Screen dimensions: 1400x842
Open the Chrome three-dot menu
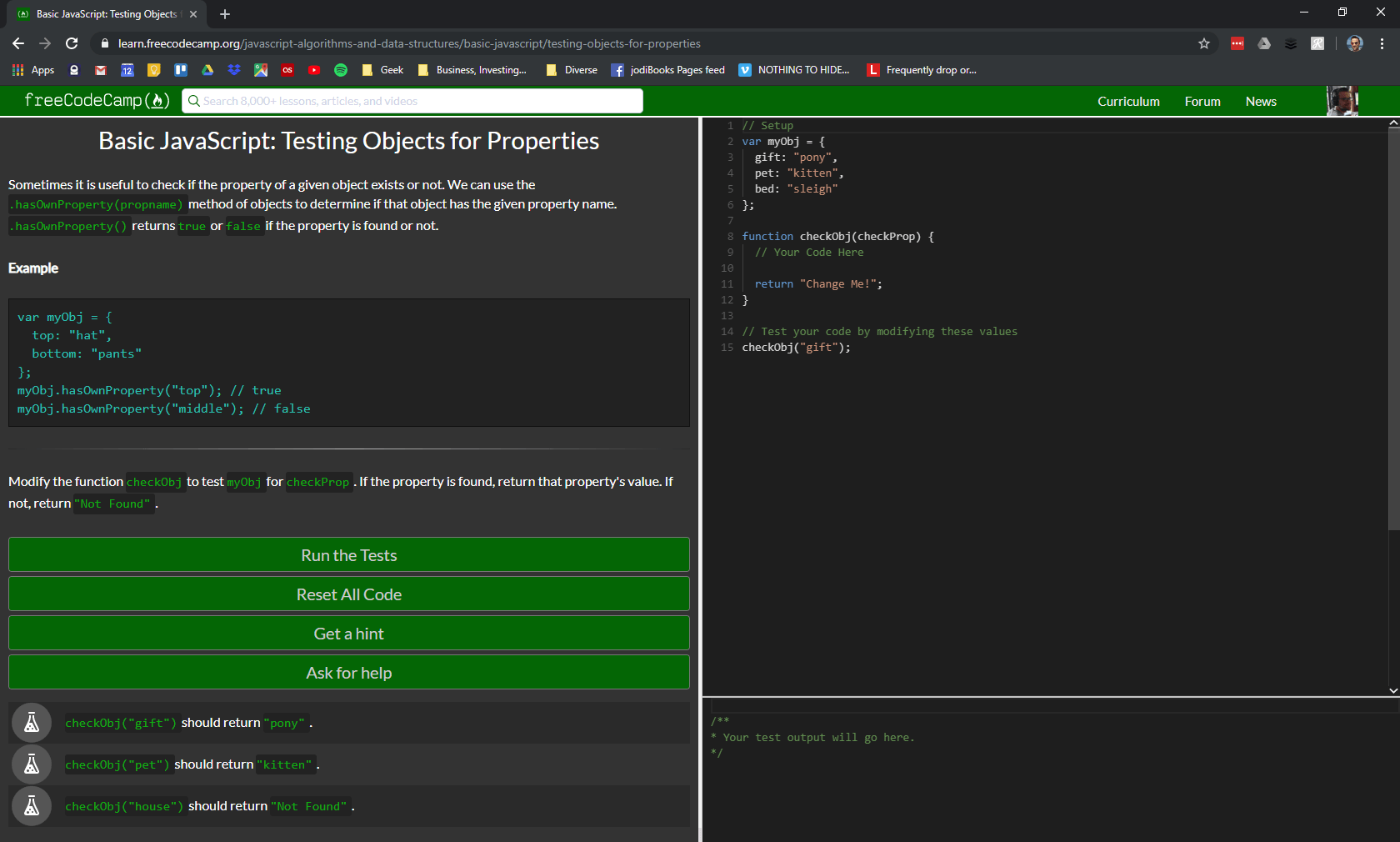[1382, 43]
